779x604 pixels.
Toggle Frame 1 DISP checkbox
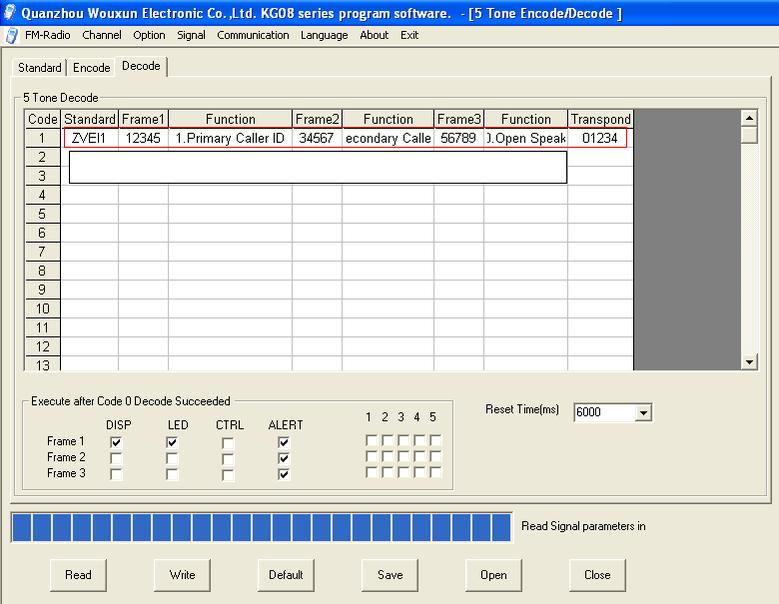pos(116,442)
